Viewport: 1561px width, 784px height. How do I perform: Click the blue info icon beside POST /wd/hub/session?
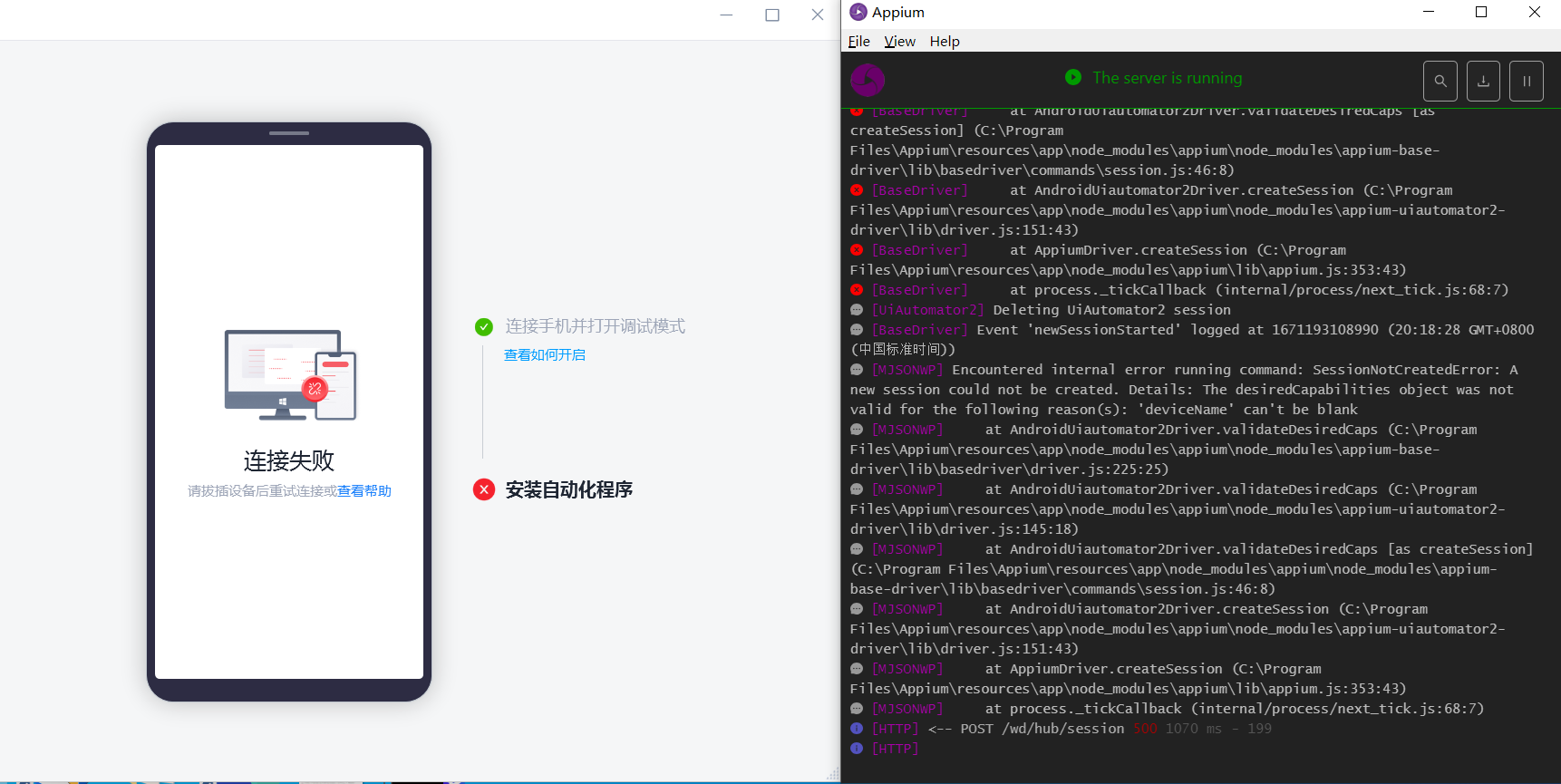(x=857, y=729)
